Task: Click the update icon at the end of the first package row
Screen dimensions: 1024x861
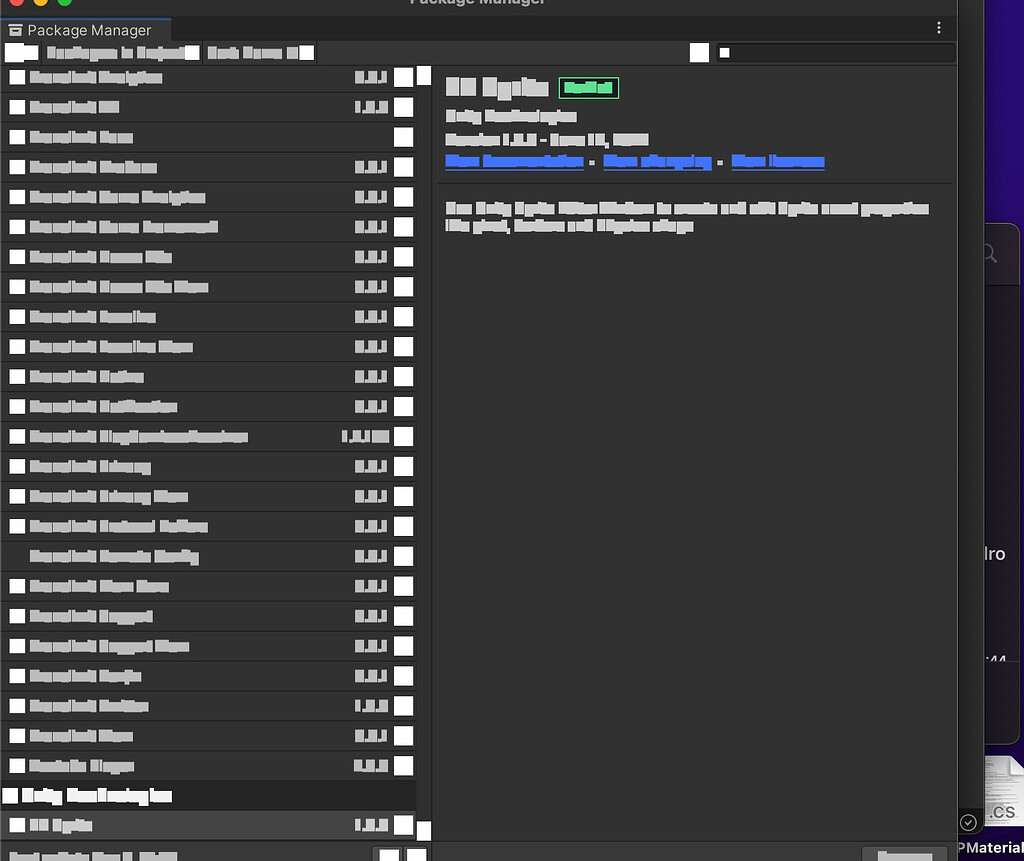Action: tap(403, 76)
